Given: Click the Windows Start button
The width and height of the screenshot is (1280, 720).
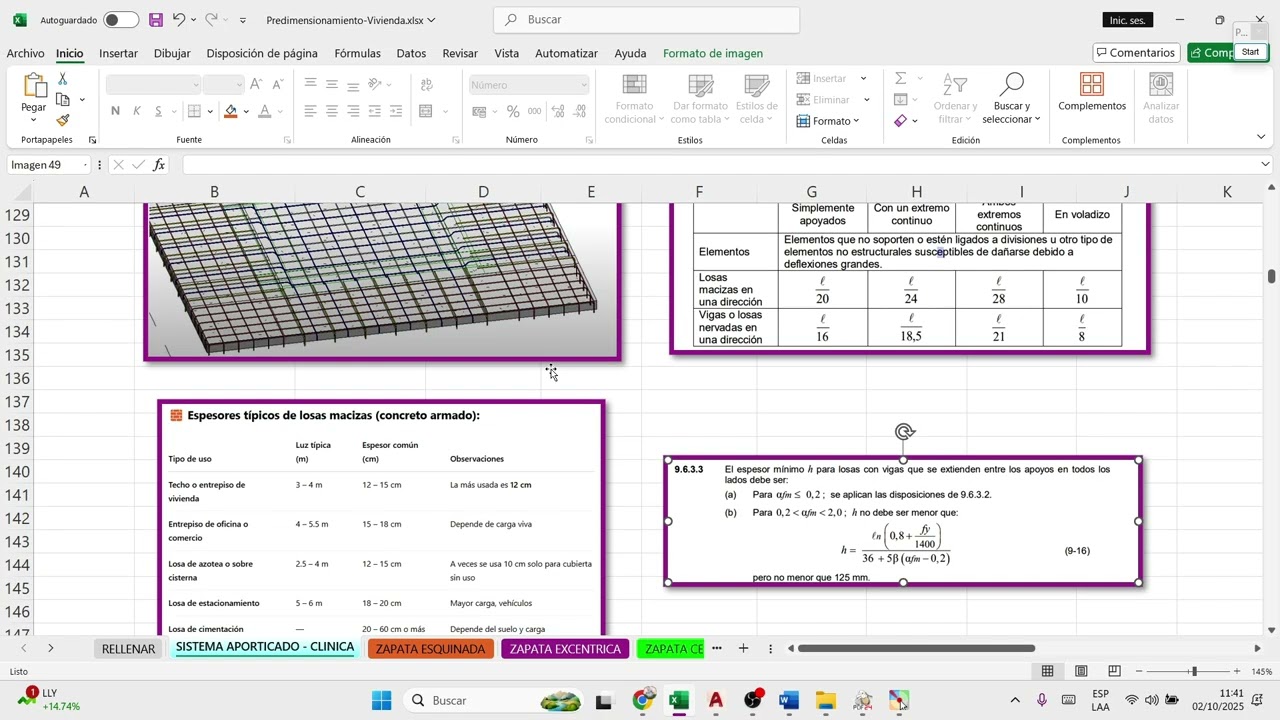Looking at the screenshot, I should coord(381,700).
